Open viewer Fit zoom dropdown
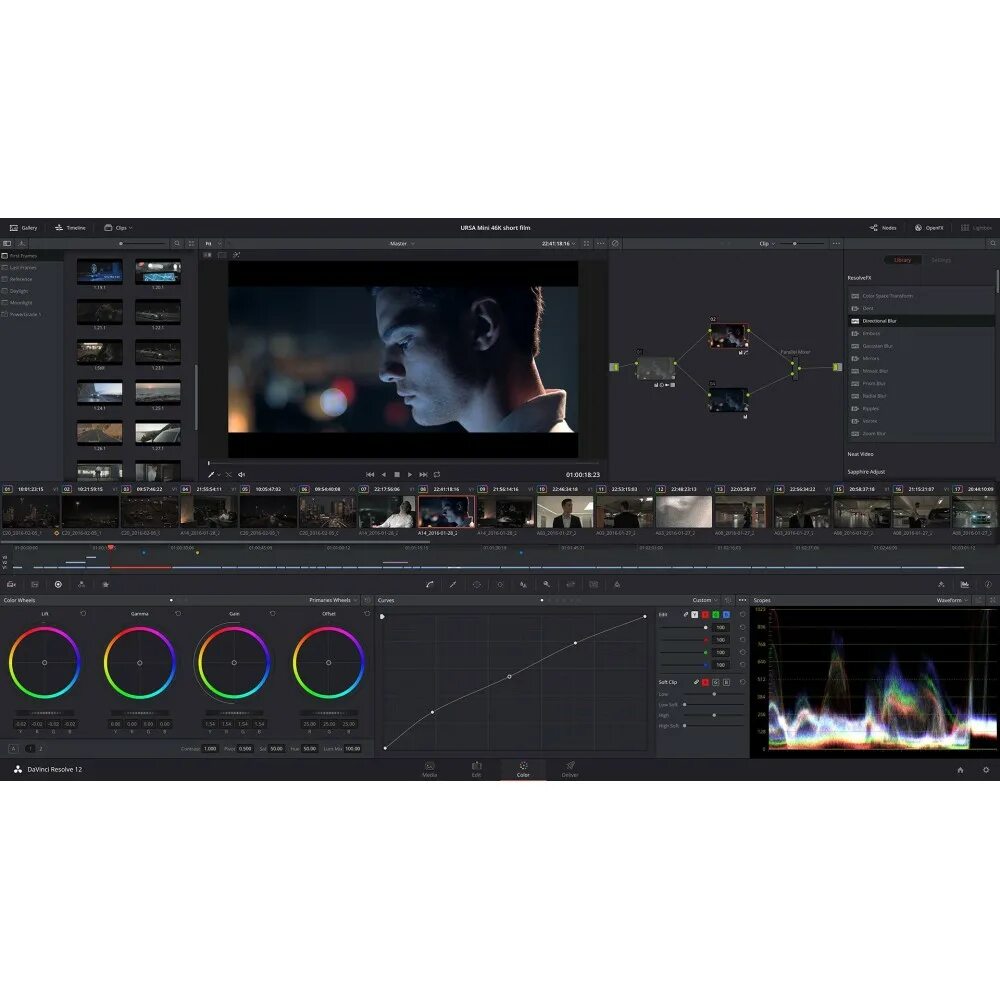This screenshot has width=1000, height=1000. tap(213, 244)
